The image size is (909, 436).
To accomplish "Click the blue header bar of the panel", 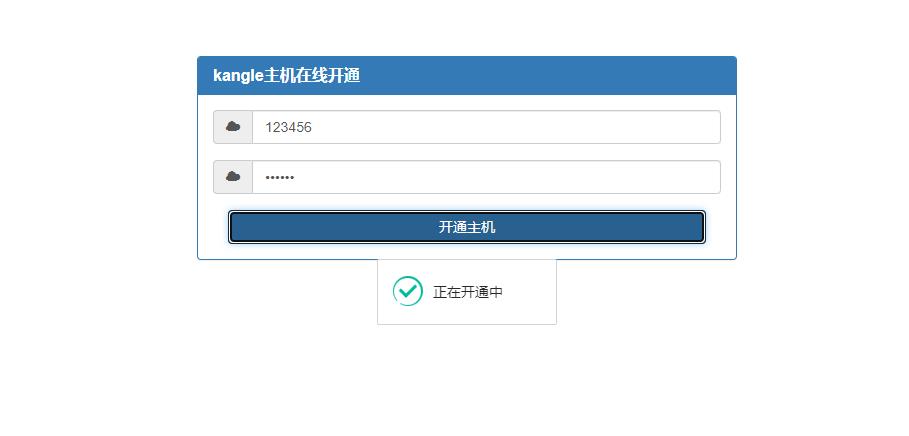I will [467, 75].
